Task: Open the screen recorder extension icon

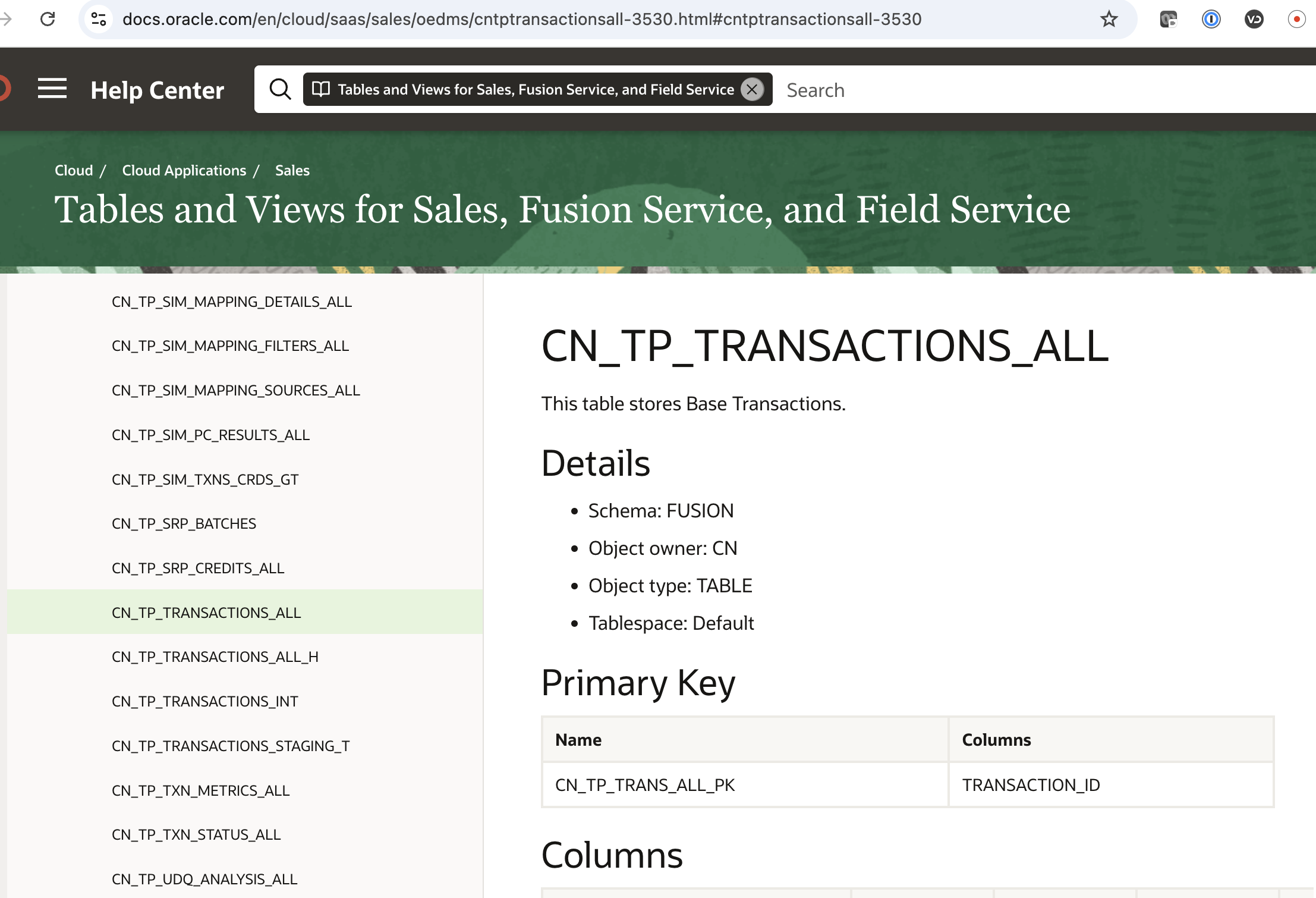Action: (x=1168, y=19)
